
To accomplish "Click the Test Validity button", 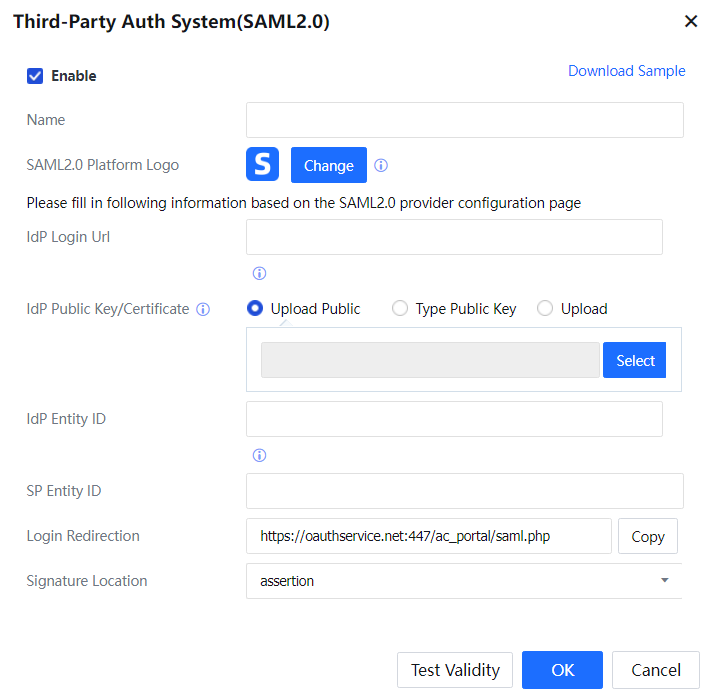I will (455, 670).
